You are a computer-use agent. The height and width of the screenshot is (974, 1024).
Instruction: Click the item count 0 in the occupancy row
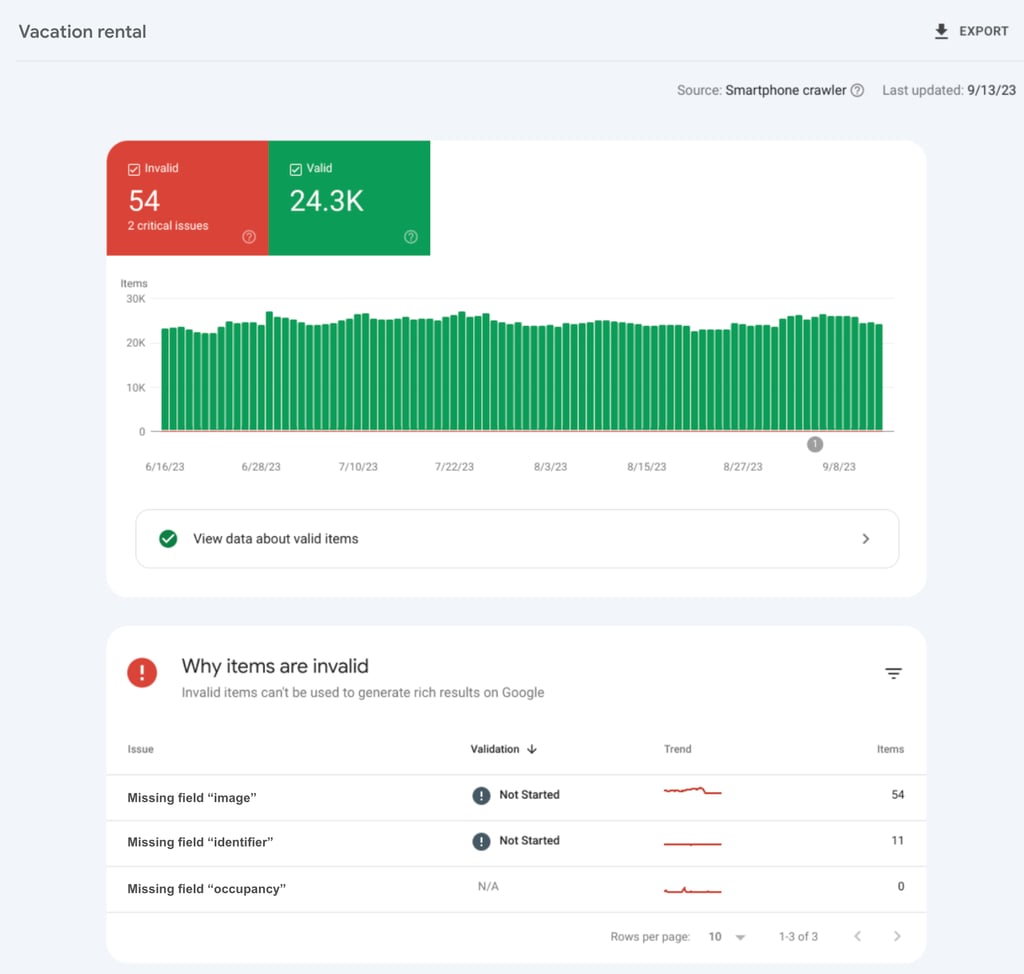901,886
